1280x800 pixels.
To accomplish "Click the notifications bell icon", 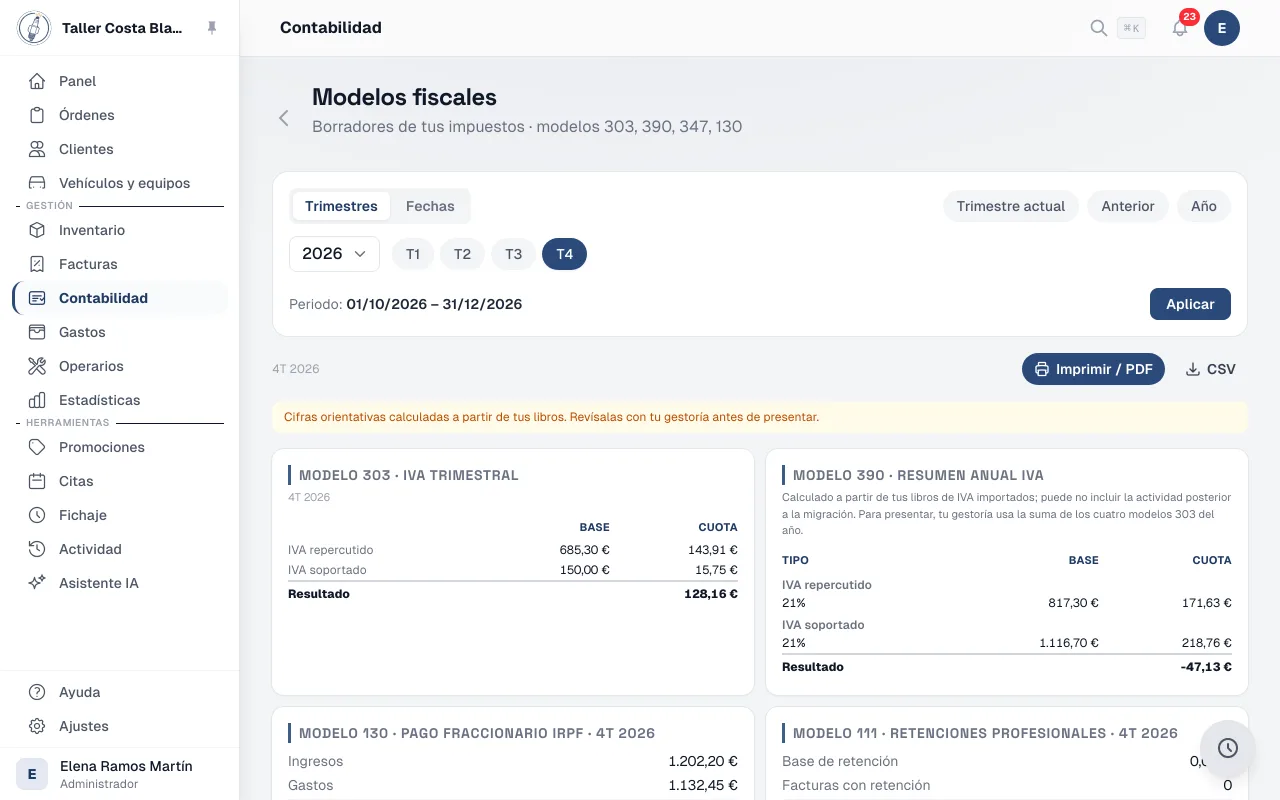I will click(x=1180, y=28).
